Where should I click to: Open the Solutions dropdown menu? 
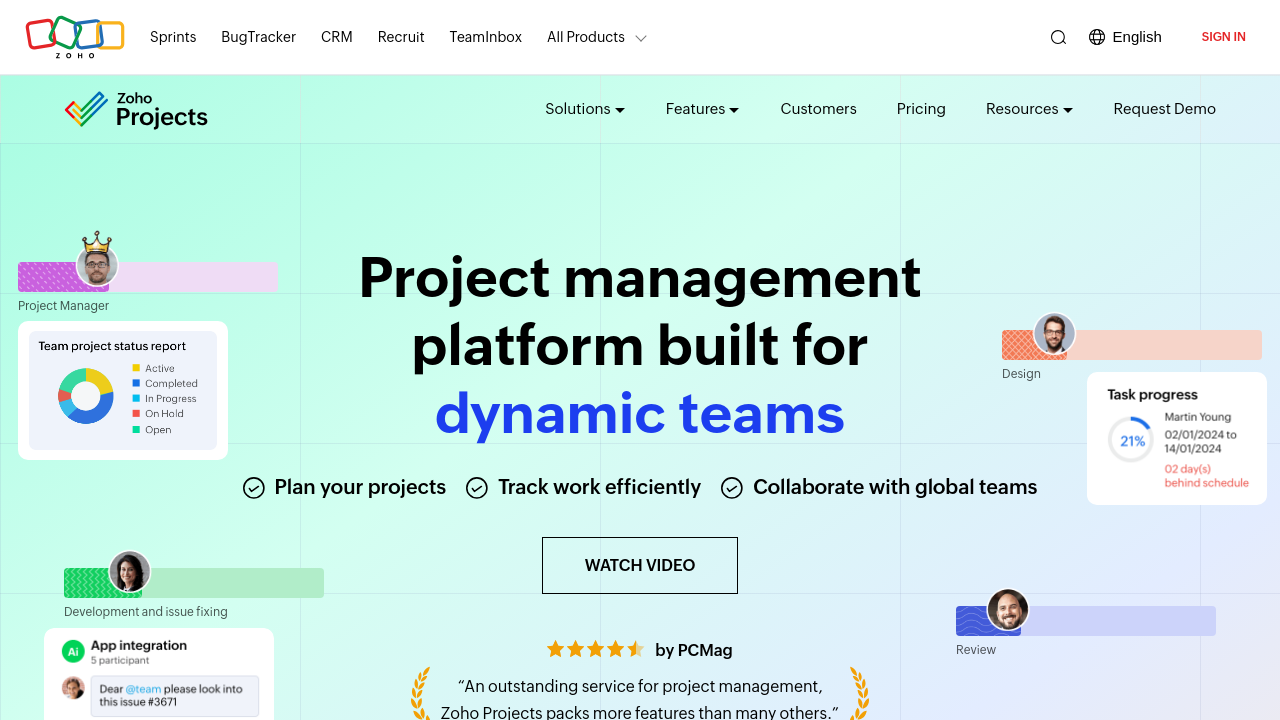tap(585, 109)
